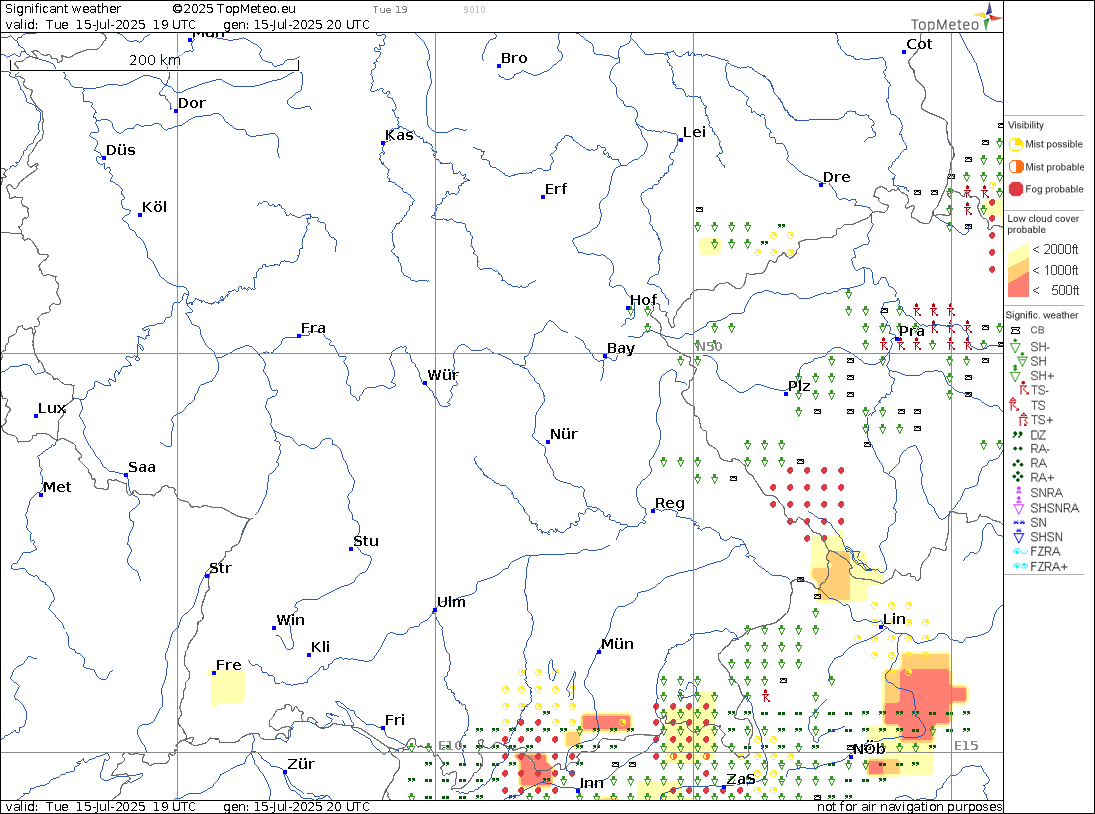Screen dimensions: 1095x814
Task: Select the RA- light rain legend symbol
Action: tap(1017, 449)
